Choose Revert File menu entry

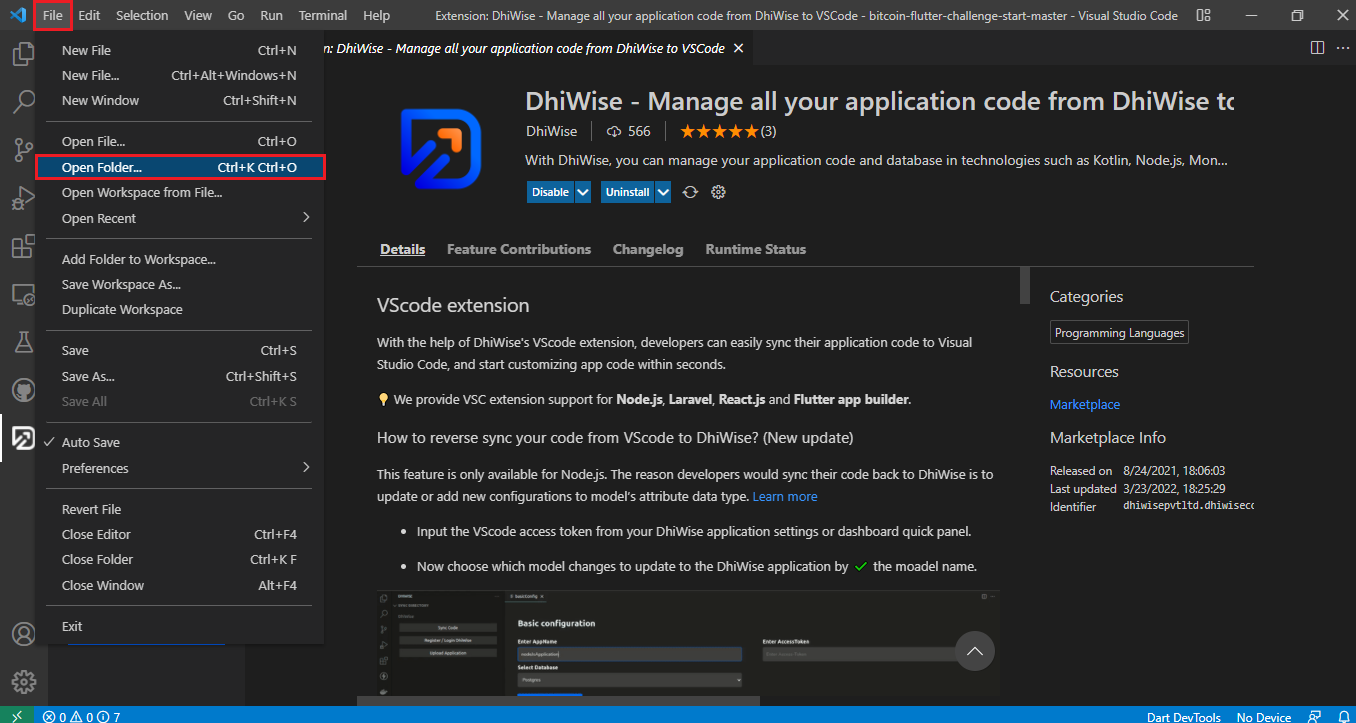pos(179,509)
